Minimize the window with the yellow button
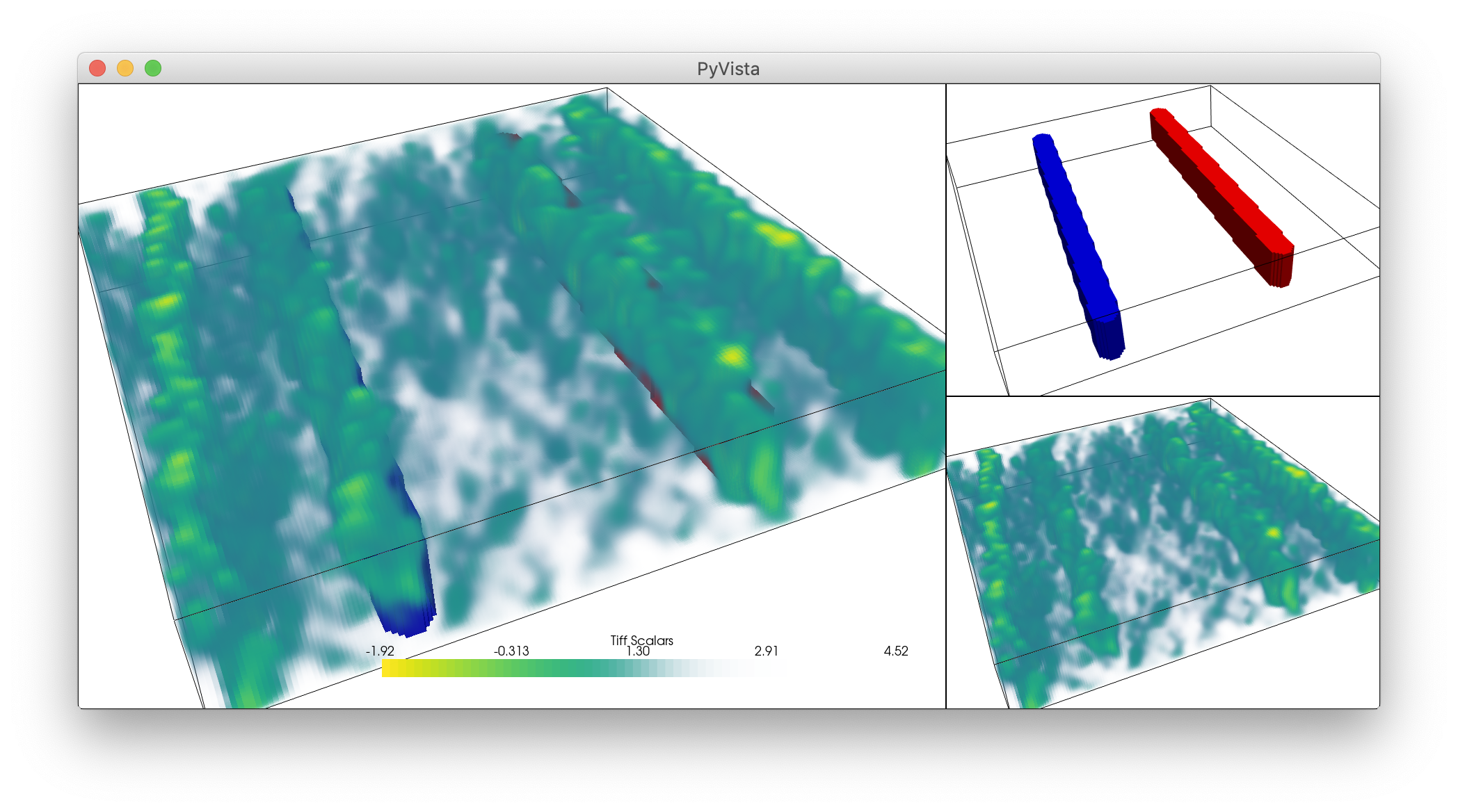 125,67
